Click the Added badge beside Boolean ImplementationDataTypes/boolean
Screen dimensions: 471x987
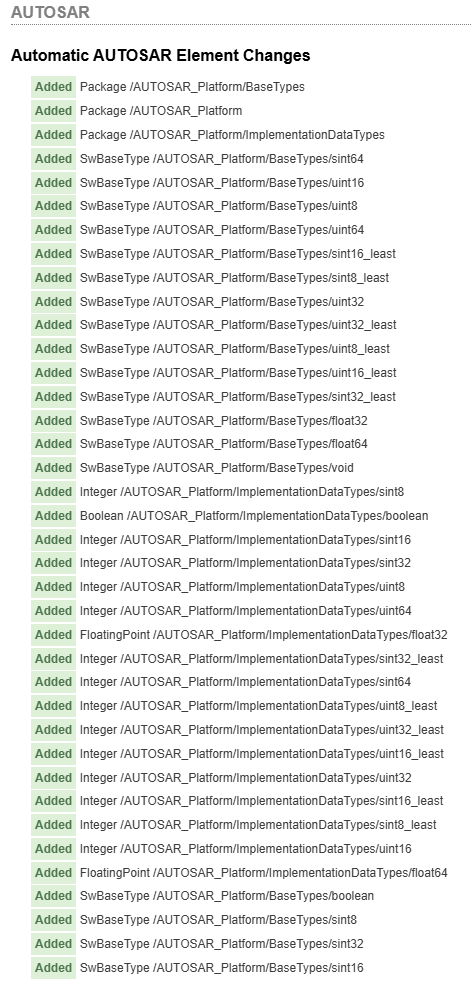[54, 516]
